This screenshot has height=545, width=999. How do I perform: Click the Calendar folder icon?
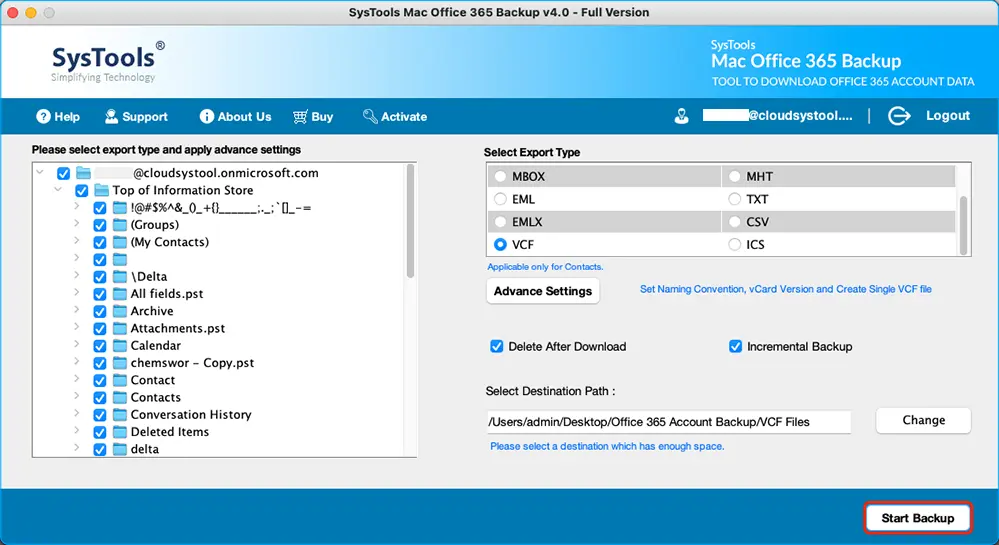click(120, 345)
